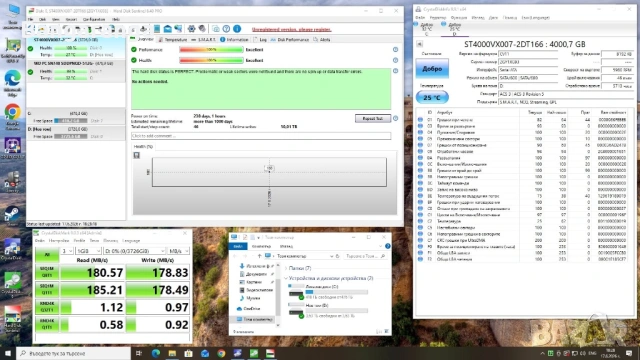Click the 'Click to add comment' field
The width and height of the screenshot is (640, 360).
click(261, 136)
